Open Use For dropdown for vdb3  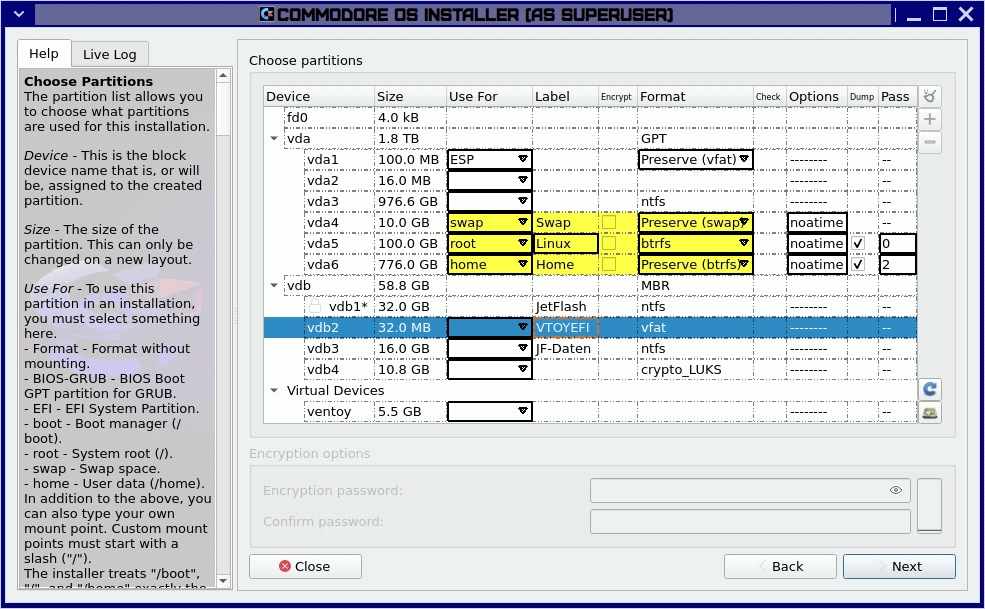pos(490,348)
